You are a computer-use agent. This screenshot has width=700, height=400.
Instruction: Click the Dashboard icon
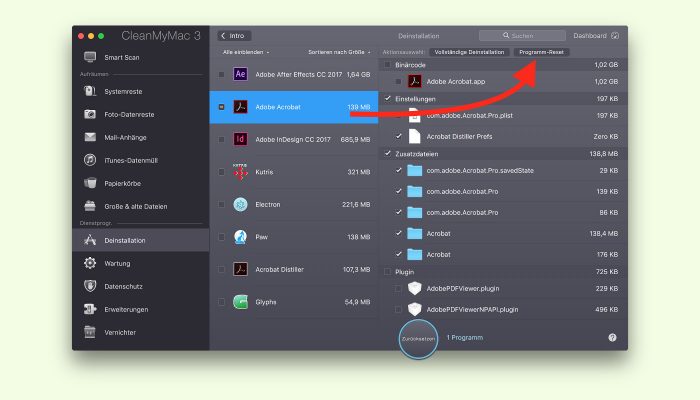point(615,36)
